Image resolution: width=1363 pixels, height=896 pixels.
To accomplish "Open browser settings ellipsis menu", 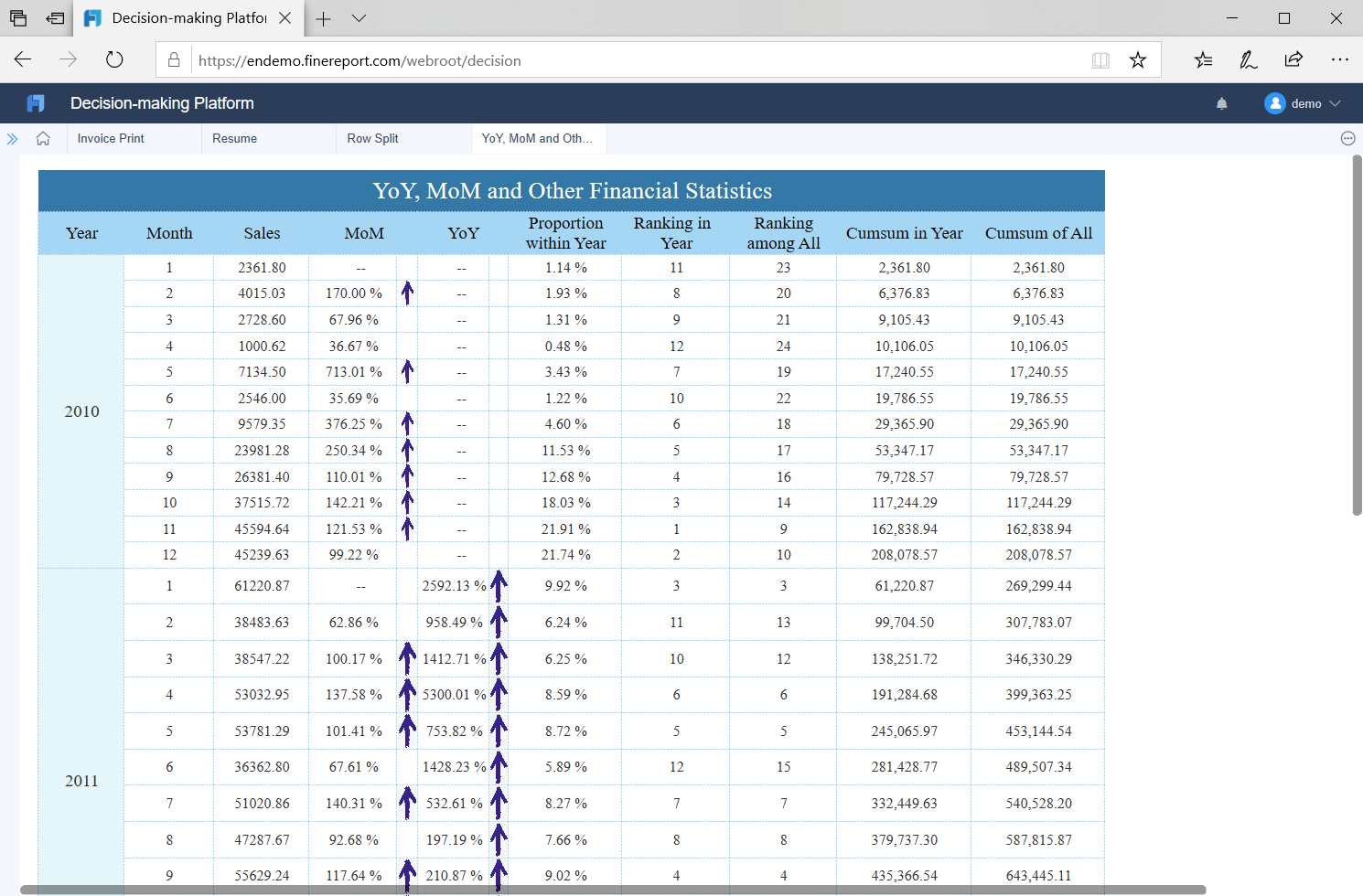I will (1340, 59).
